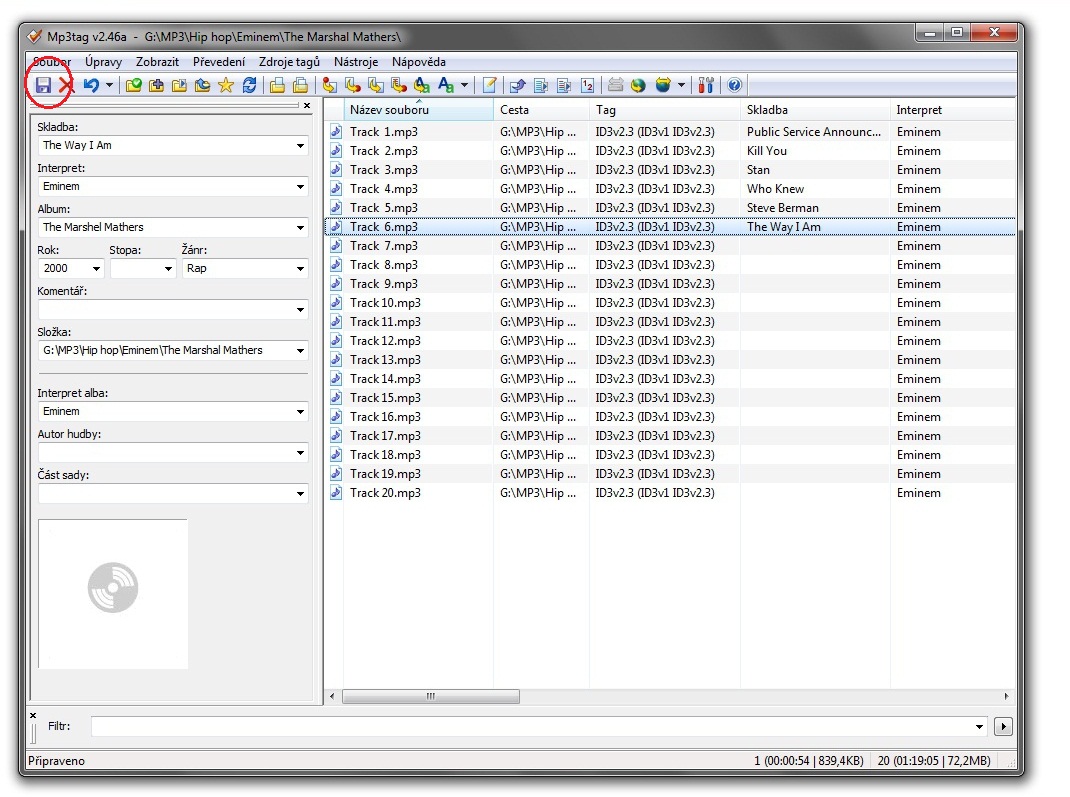Click the blue globe with yellow arrow icon
Screen dimensions: 1070x797
[x=663, y=85]
